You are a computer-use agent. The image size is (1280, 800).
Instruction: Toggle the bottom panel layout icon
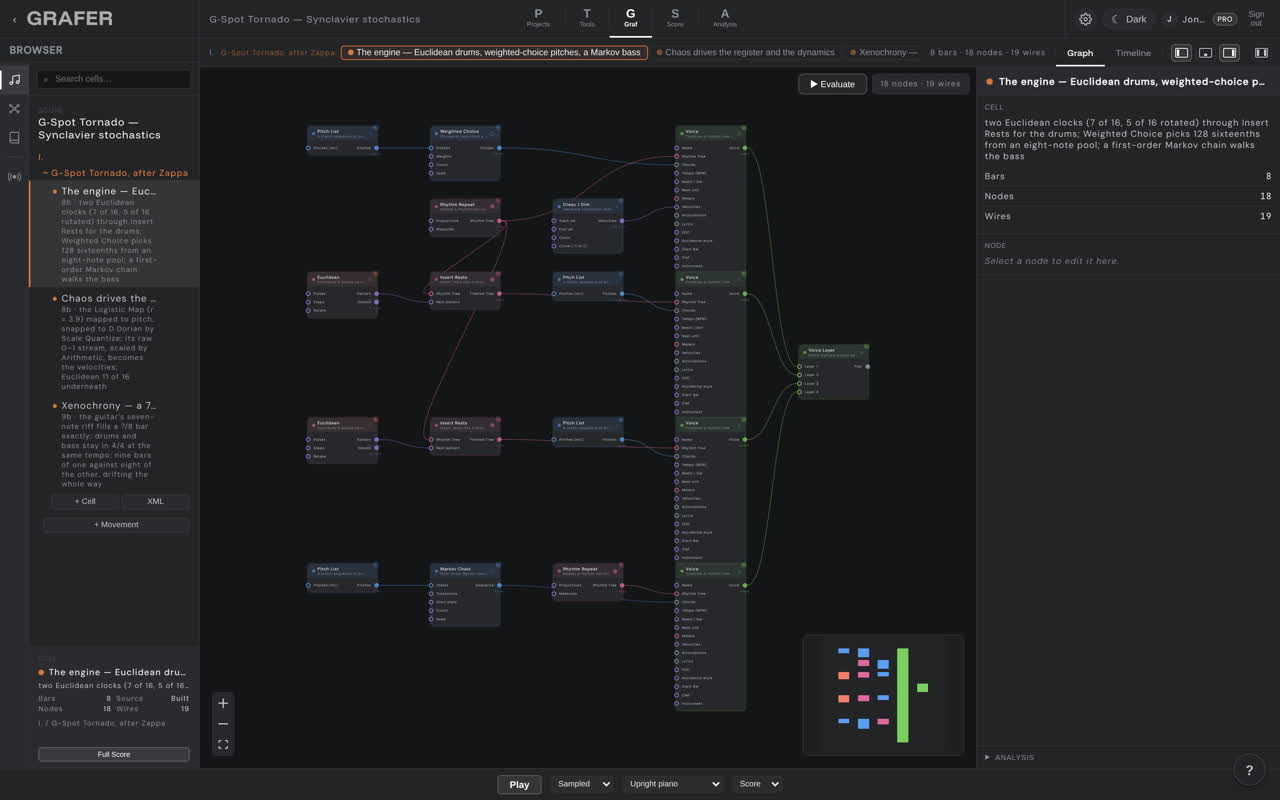point(1205,53)
